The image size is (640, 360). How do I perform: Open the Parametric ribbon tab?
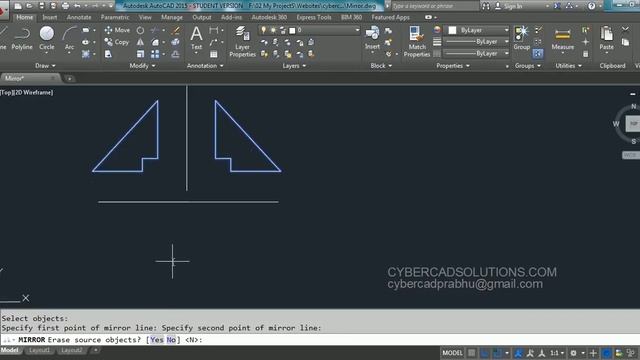[115, 18]
